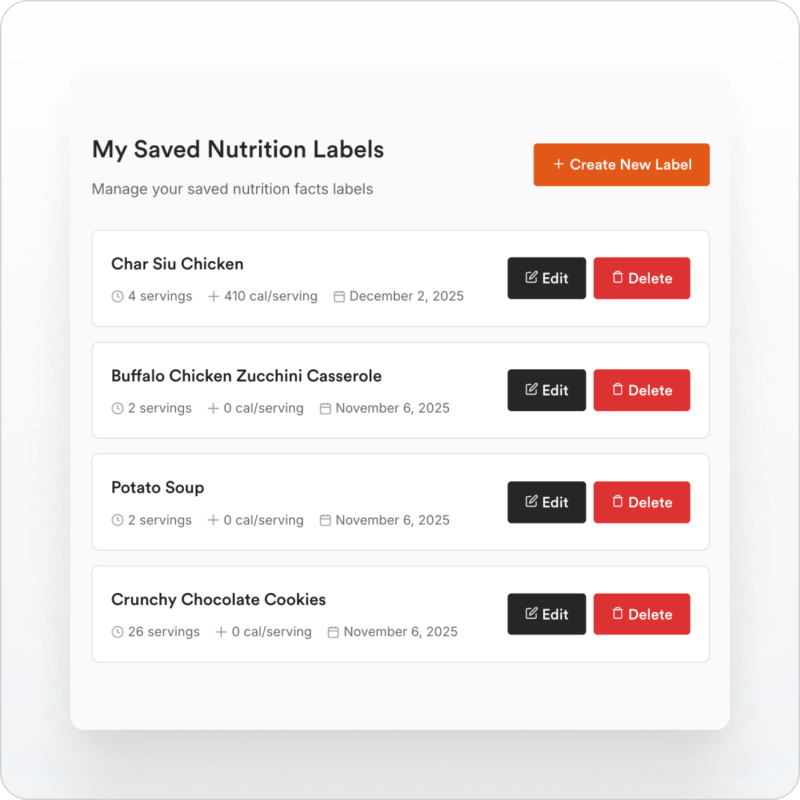The height and width of the screenshot is (800, 800).
Task: Click the Create New Label button
Action: (x=621, y=164)
